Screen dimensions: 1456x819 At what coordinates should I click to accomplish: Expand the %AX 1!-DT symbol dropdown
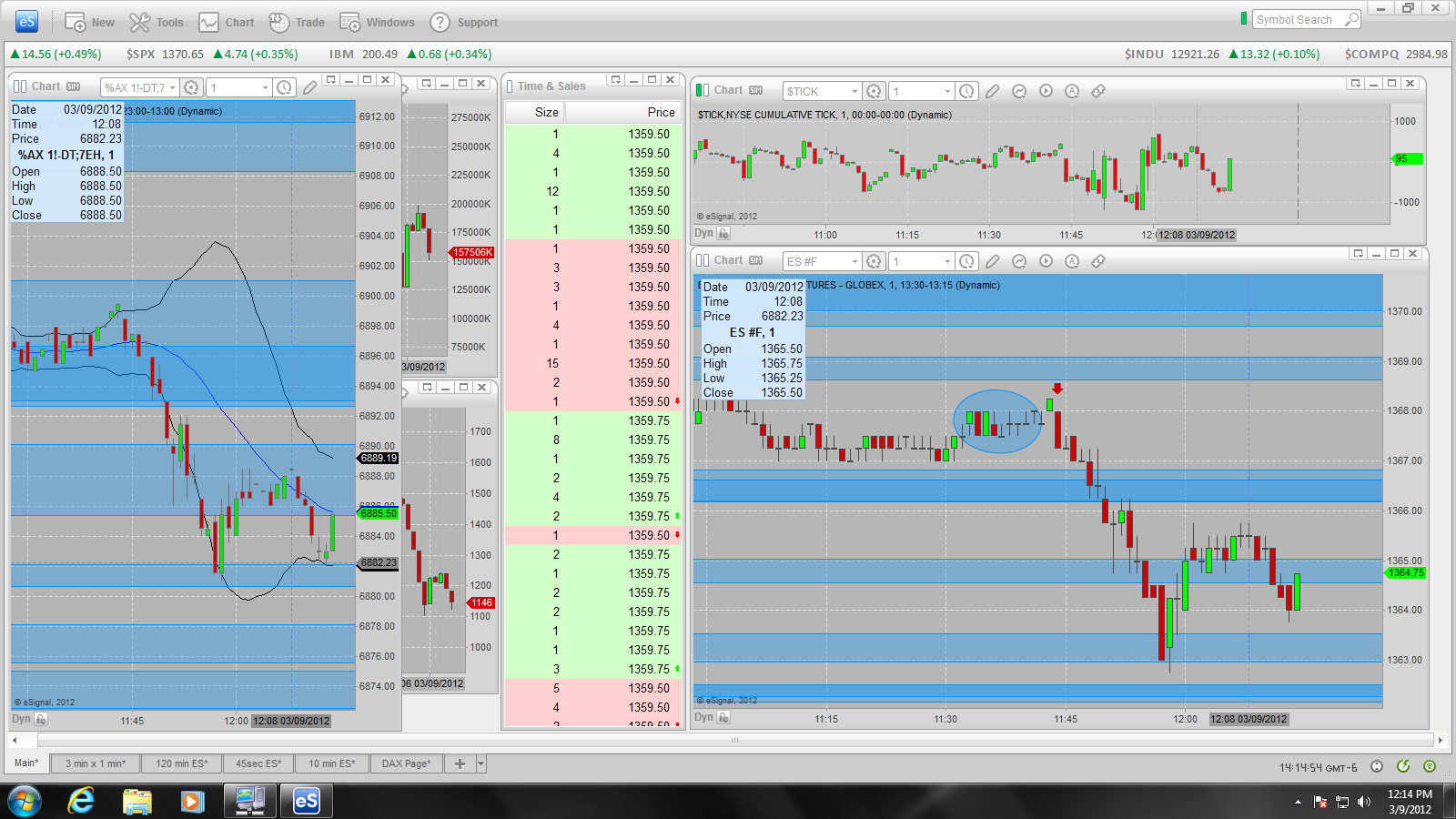coord(172,88)
